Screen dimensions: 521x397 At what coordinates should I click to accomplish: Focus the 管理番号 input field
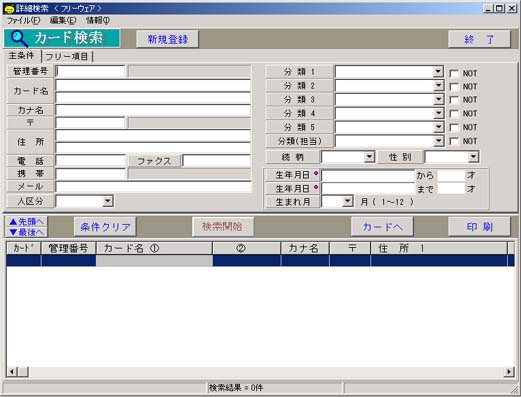90,71
